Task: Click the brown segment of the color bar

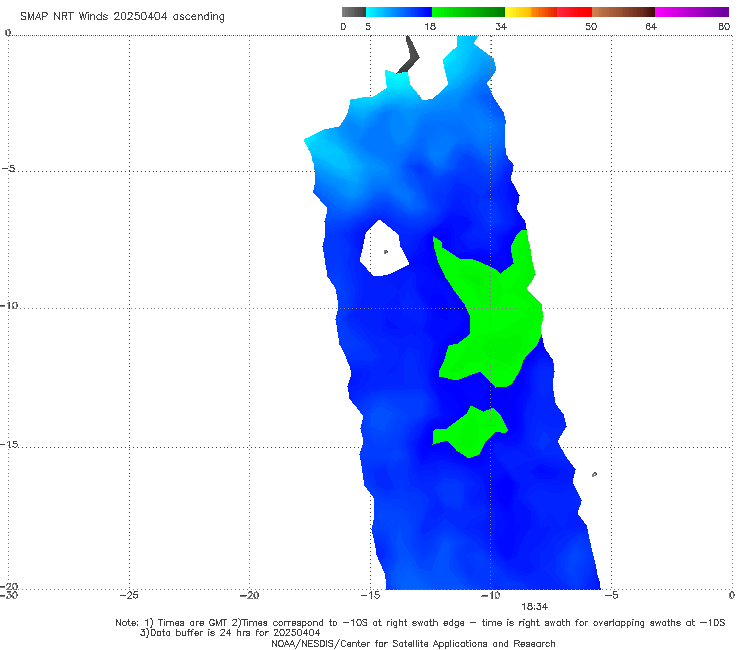Action: click(623, 12)
